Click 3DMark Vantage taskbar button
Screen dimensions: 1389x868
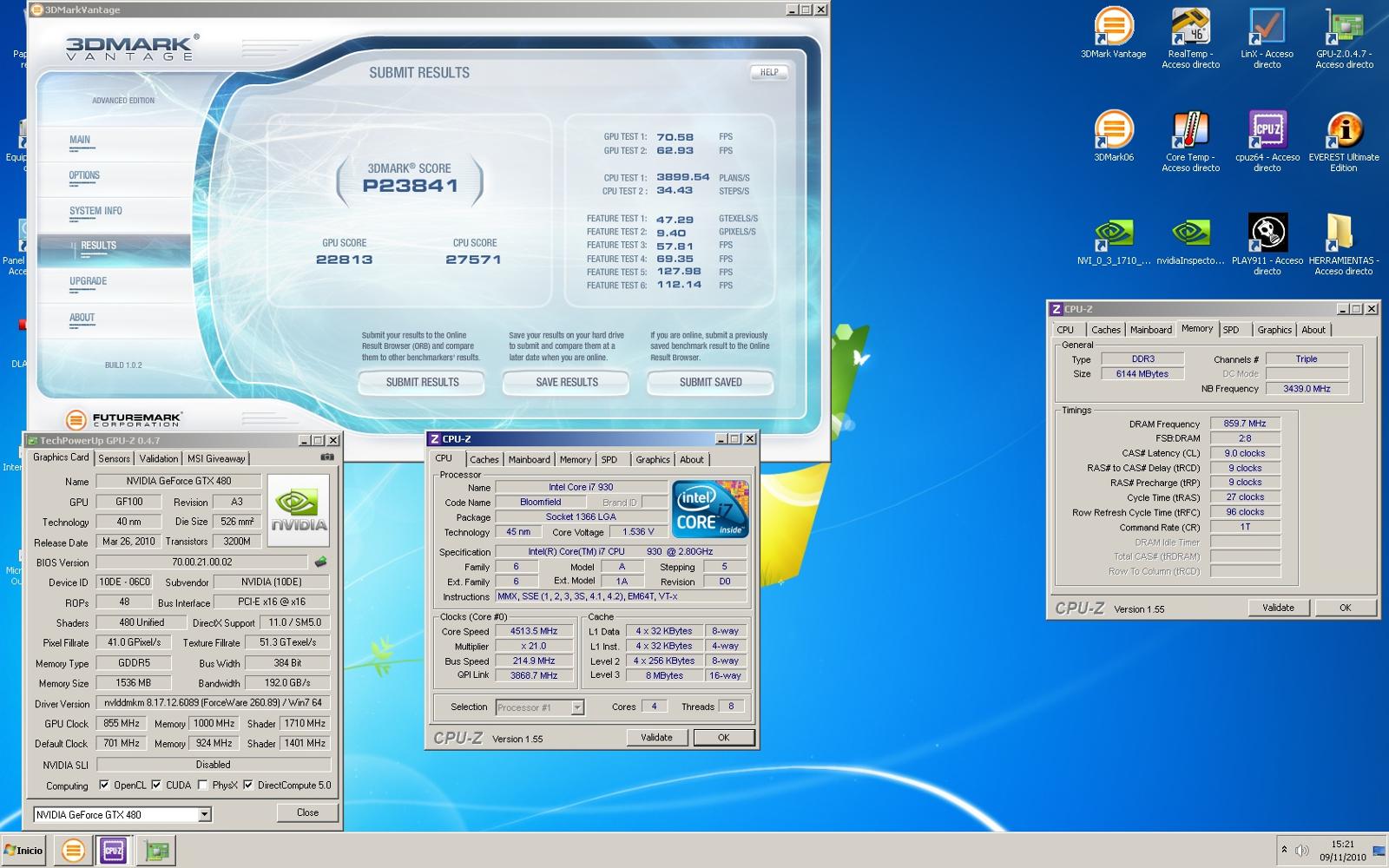click(x=73, y=851)
